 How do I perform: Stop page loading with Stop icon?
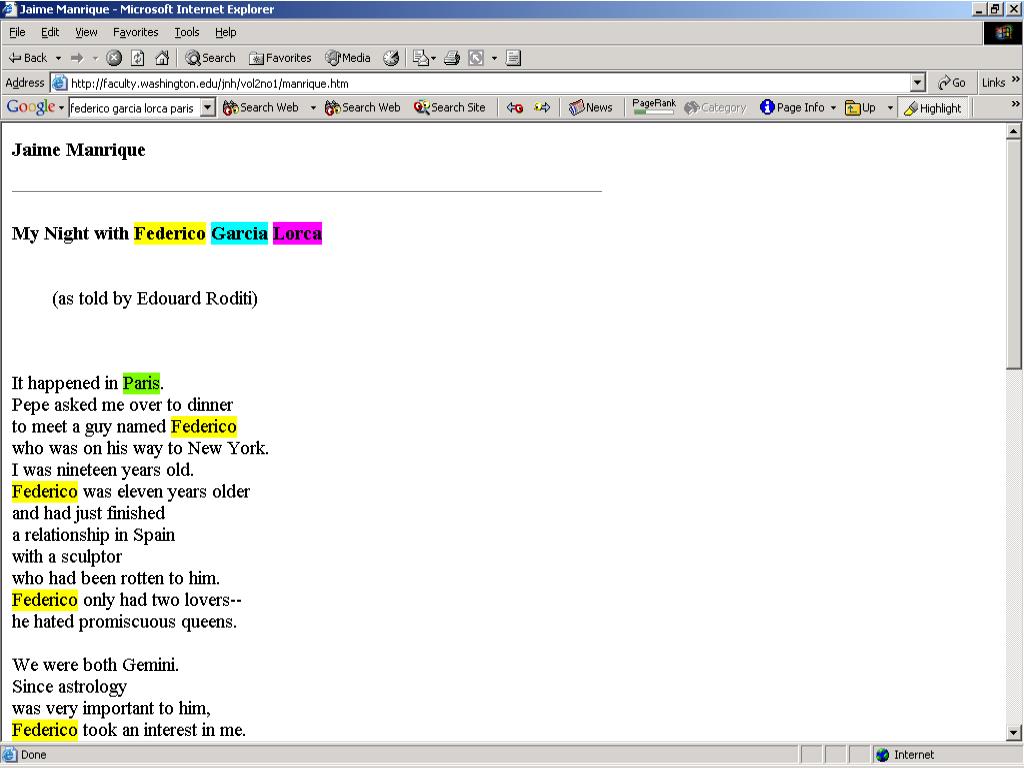(x=114, y=58)
